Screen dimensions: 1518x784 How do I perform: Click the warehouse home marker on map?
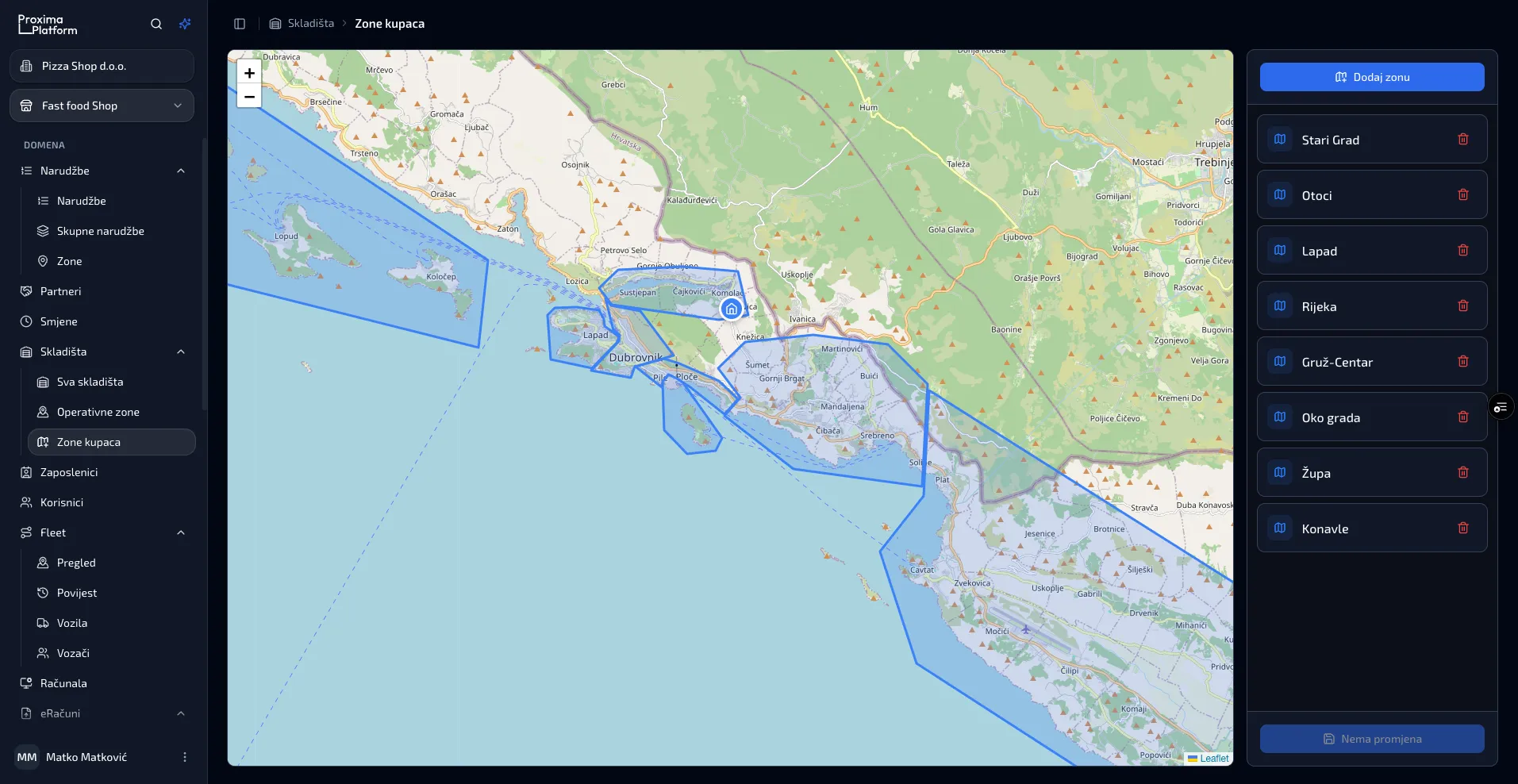[732, 309]
